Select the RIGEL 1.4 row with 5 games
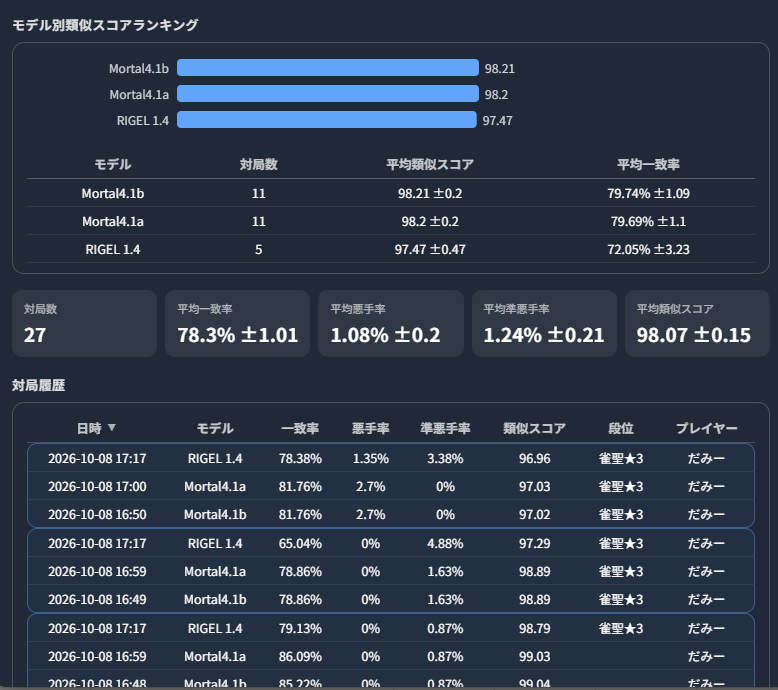This screenshot has width=778, height=690. click(390, 249)
